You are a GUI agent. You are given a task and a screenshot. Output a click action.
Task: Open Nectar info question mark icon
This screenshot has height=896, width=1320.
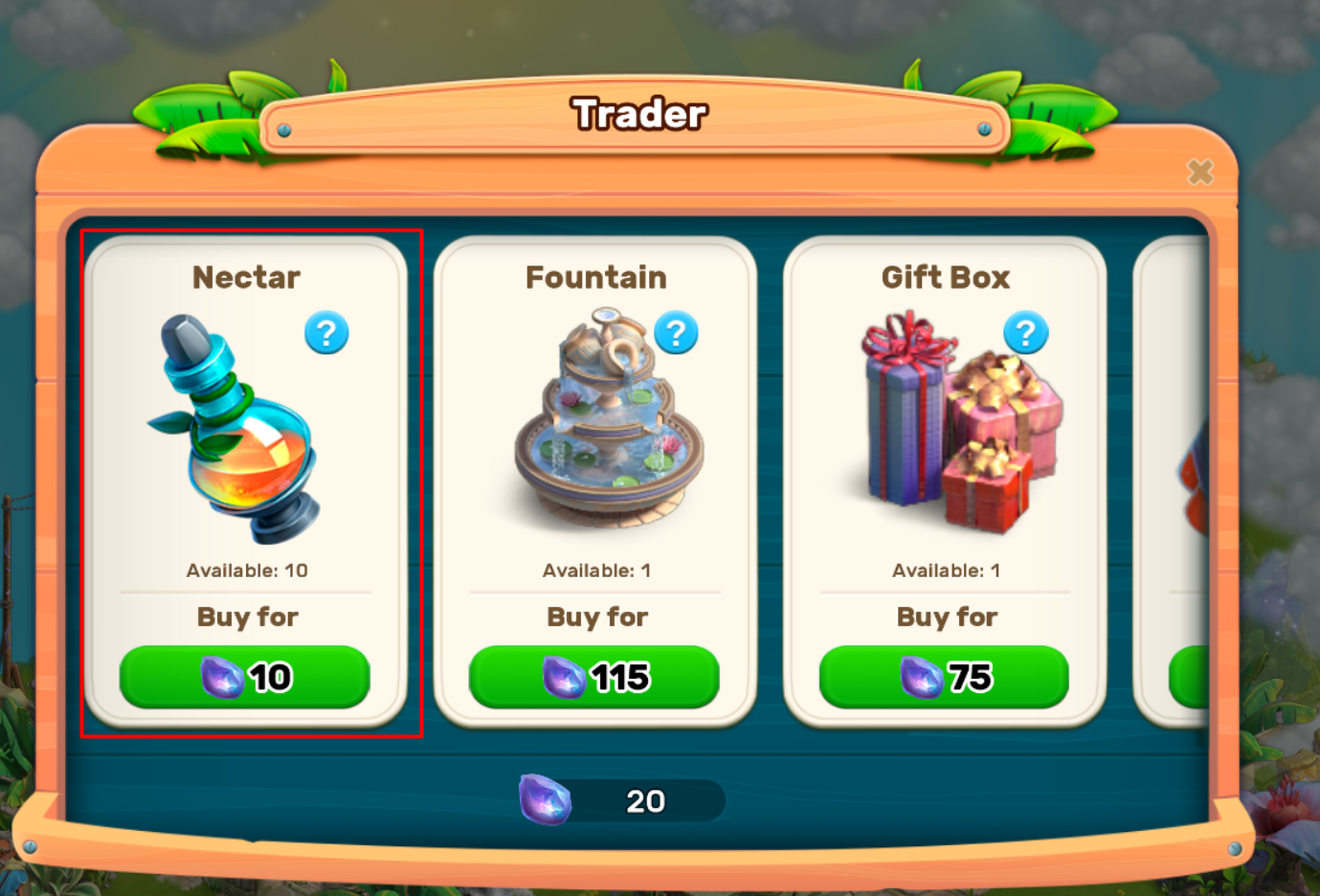[326, 333]
